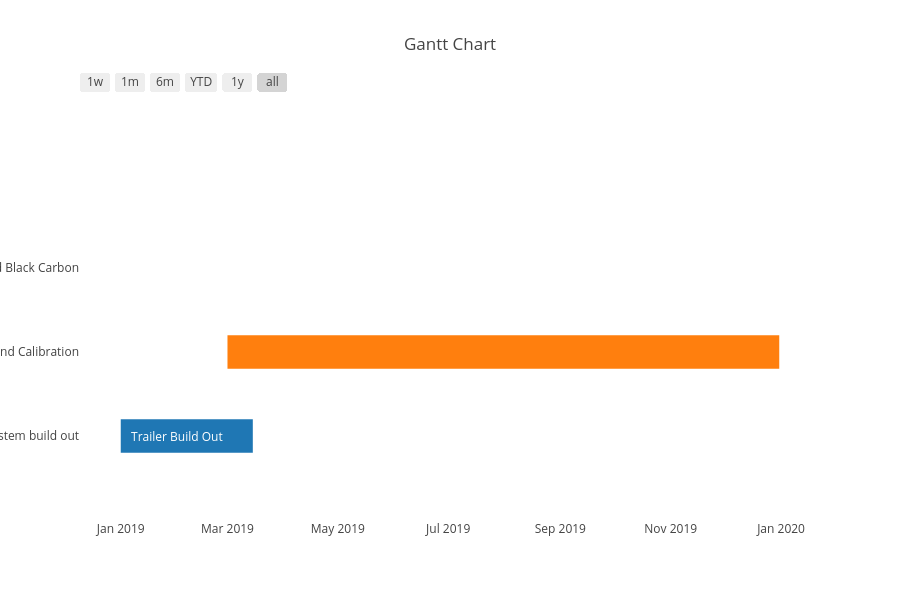Viewport: 900px width, 600px height.
Task: Select the 1w range button
Action: (95, 82)
